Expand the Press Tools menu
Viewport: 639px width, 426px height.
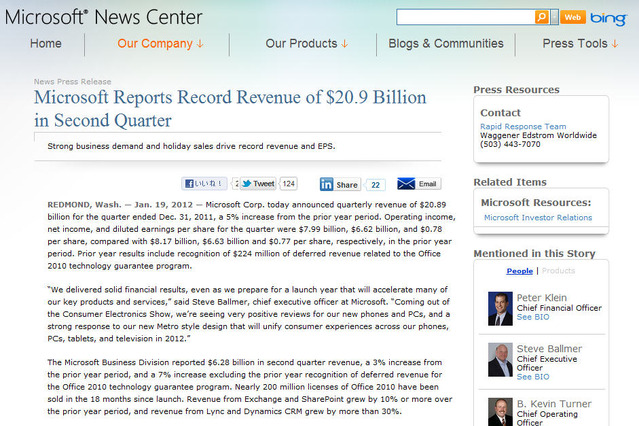580,44
